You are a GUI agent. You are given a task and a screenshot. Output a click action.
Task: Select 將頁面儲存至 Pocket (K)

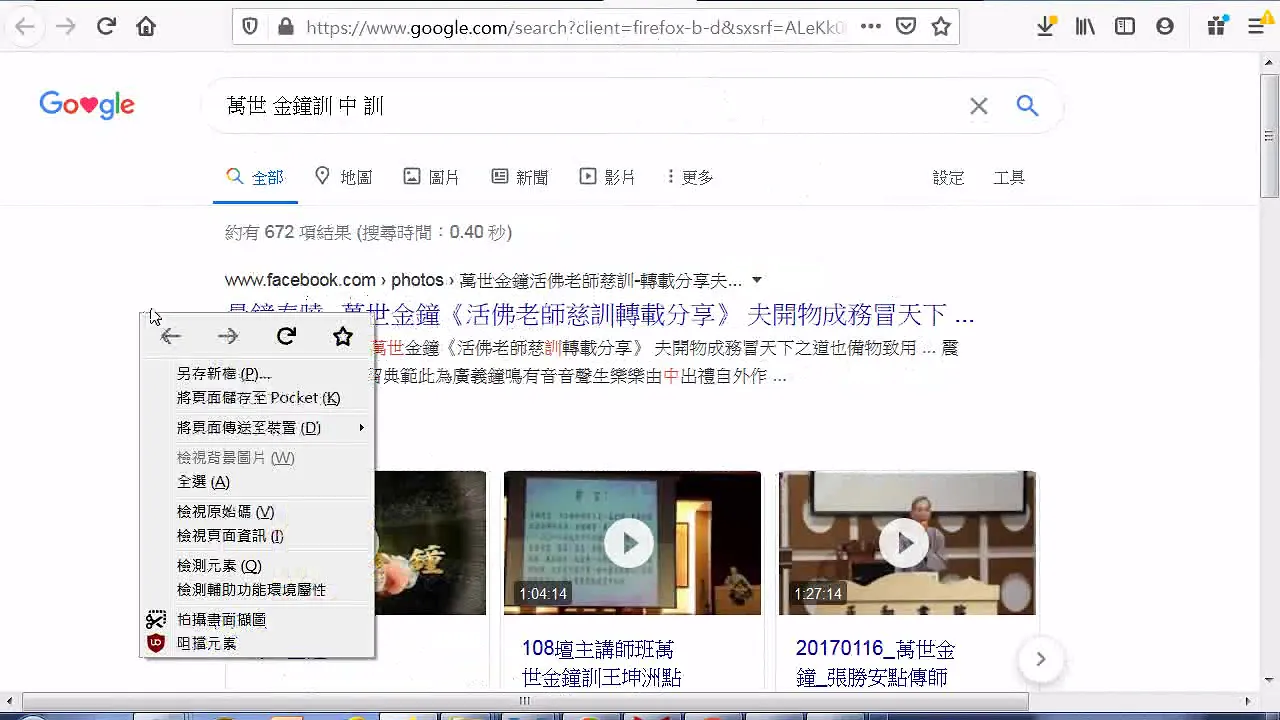click(x=257, y=398)
